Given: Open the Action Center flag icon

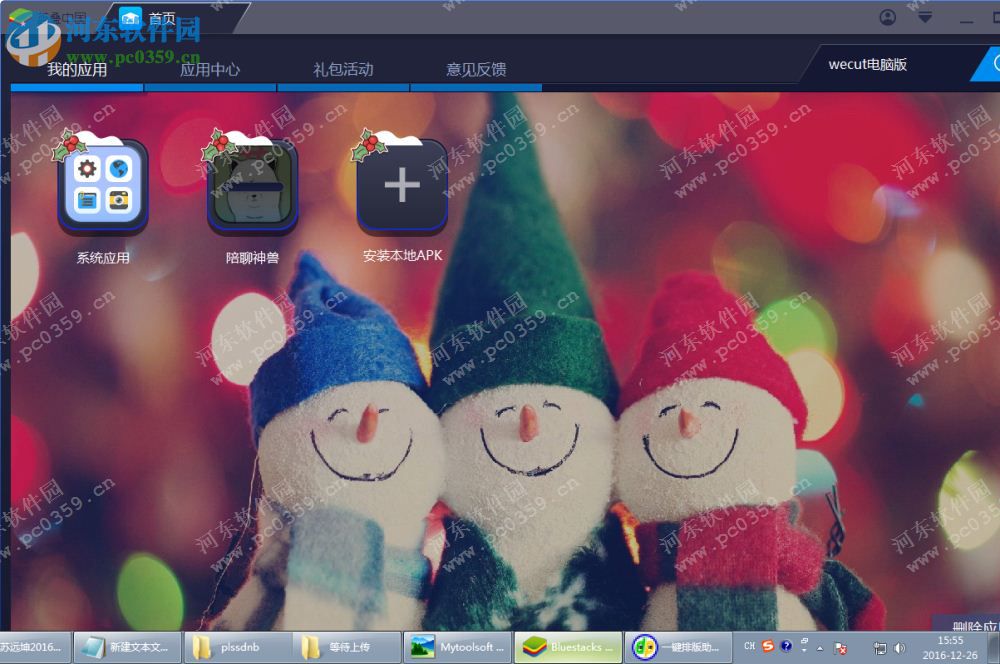Looking at the screenshot, I should (841, 648).
